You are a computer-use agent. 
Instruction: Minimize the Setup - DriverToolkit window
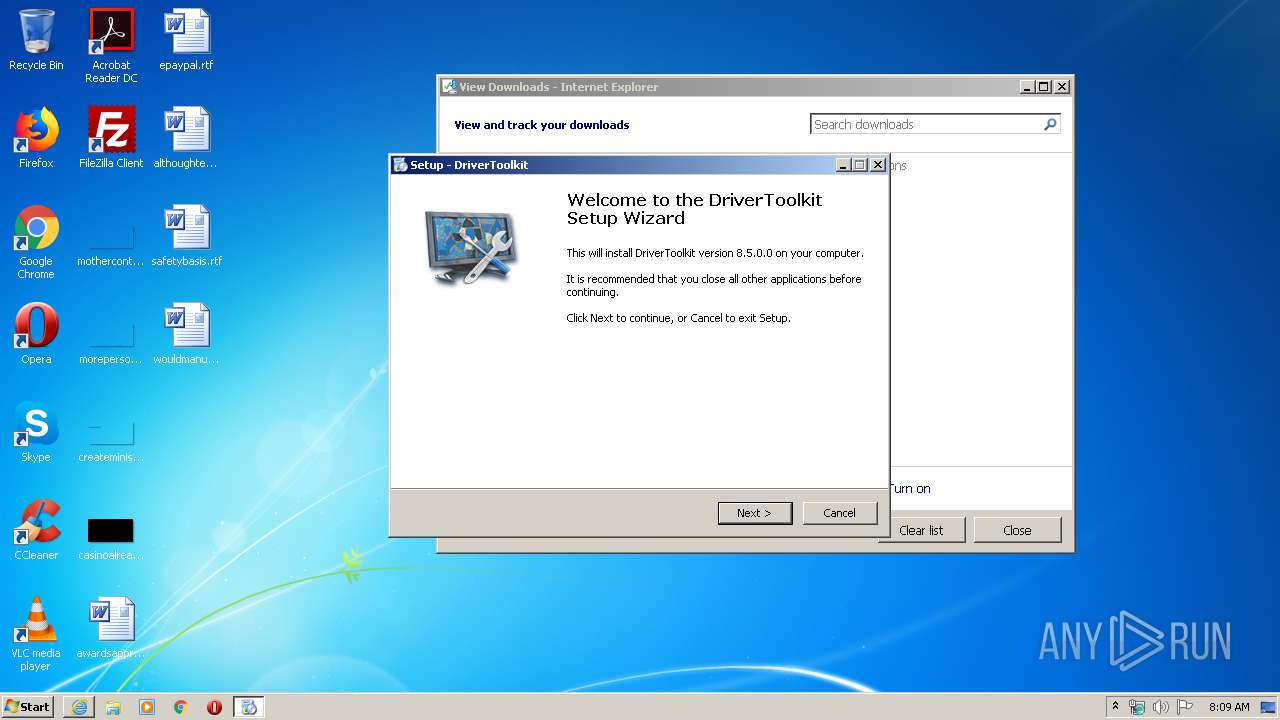click(x=843, y=165)
